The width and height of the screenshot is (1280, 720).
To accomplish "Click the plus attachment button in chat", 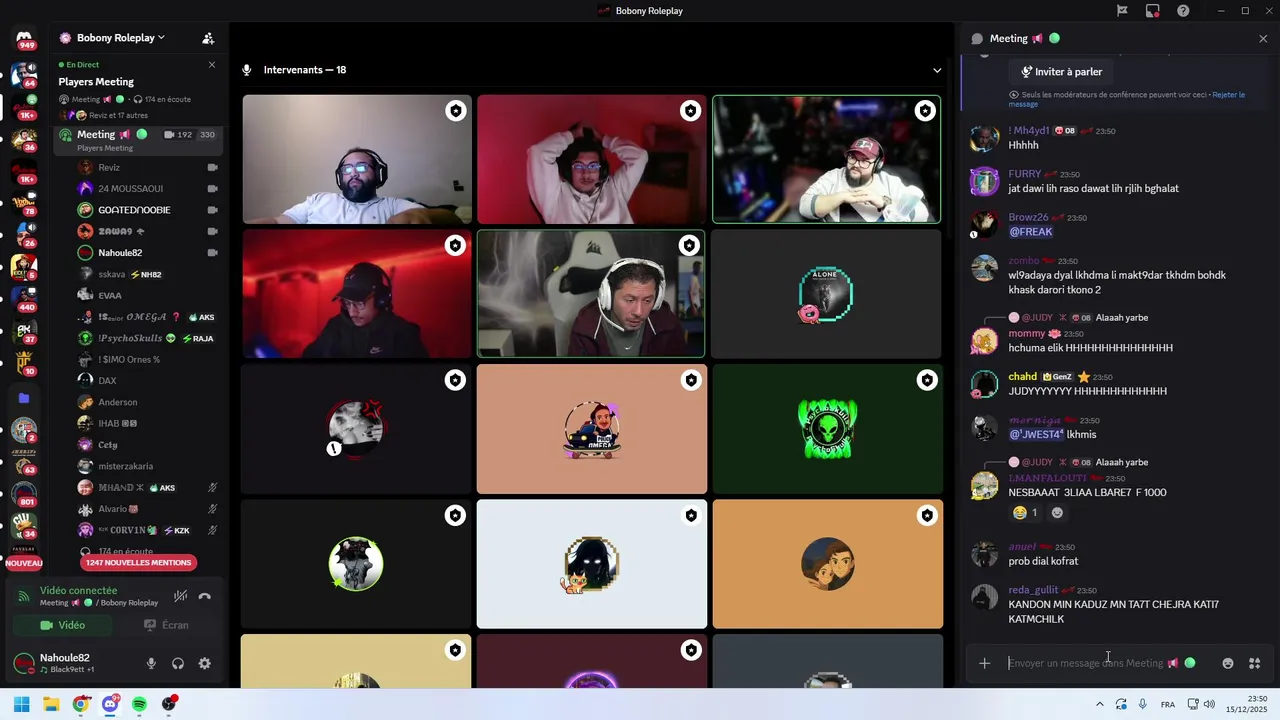I will [984, 663].
